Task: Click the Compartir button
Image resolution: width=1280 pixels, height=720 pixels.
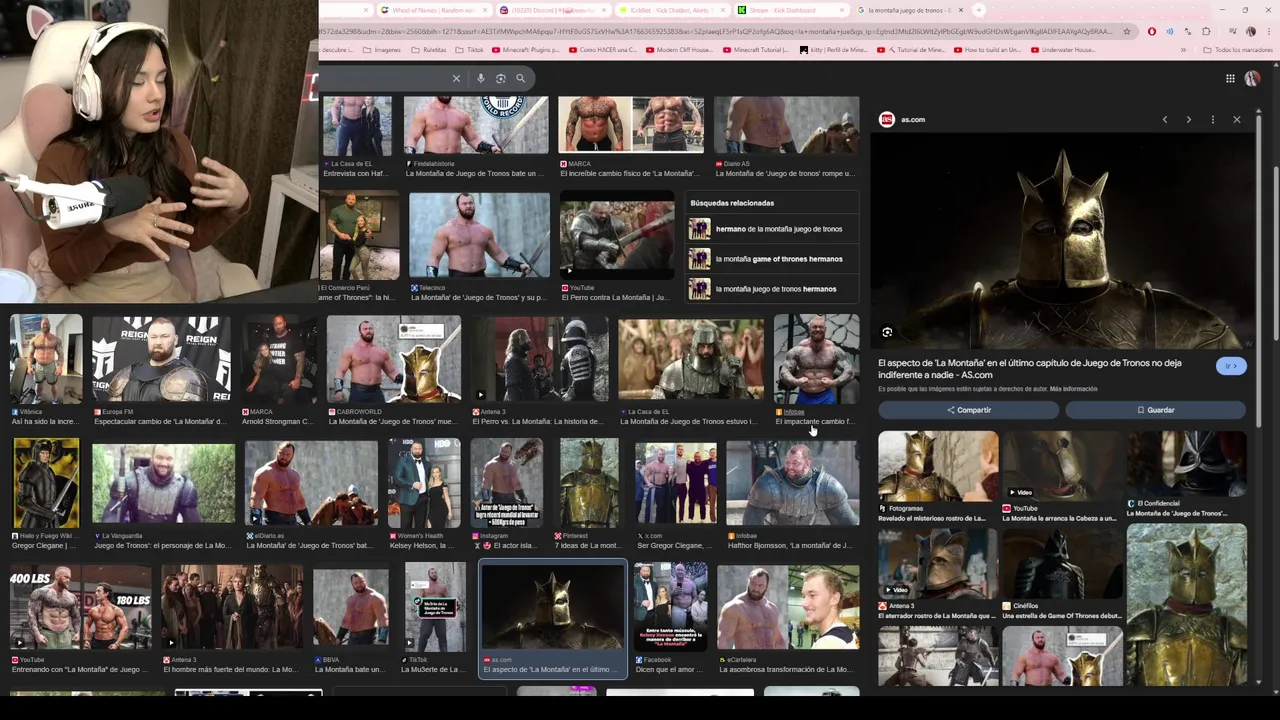Action: 968,410
